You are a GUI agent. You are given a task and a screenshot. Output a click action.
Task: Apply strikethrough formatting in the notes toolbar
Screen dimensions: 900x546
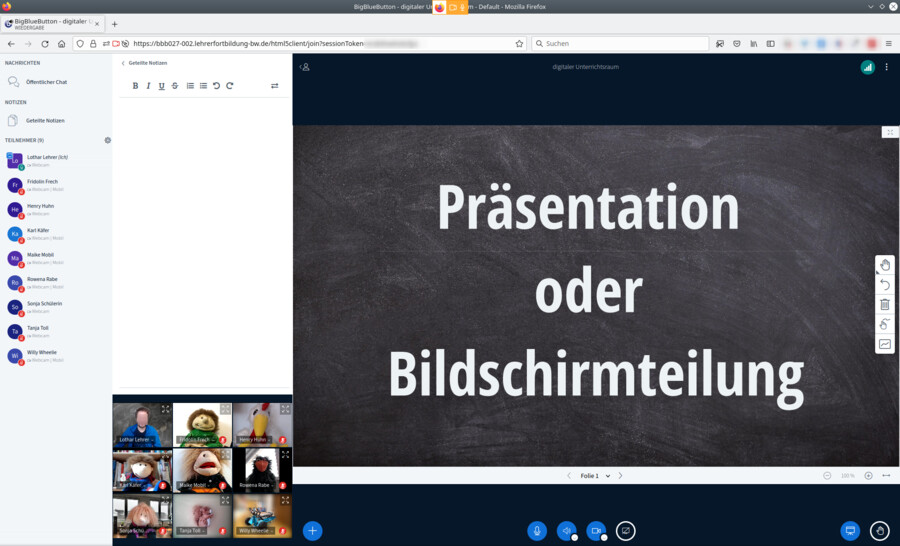point(175,86)
